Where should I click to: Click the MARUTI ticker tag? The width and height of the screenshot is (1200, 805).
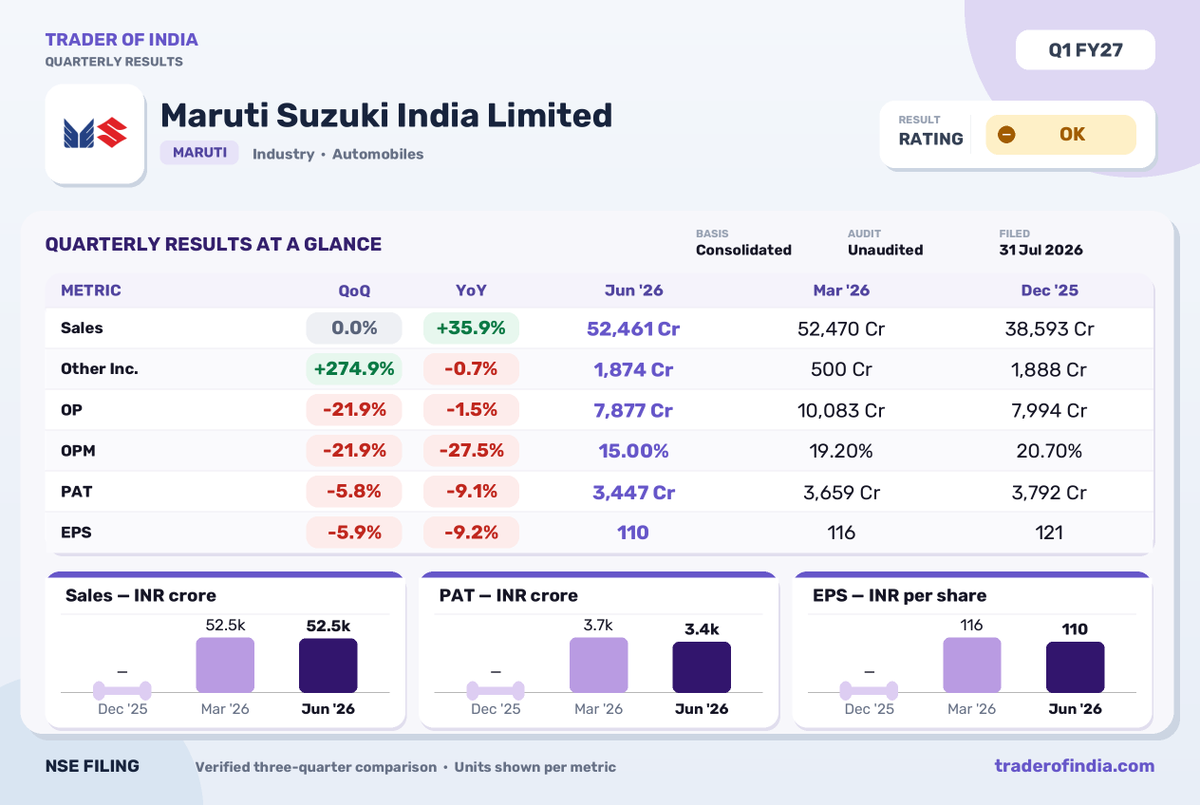pyautogui.click(x=199, y=153)
